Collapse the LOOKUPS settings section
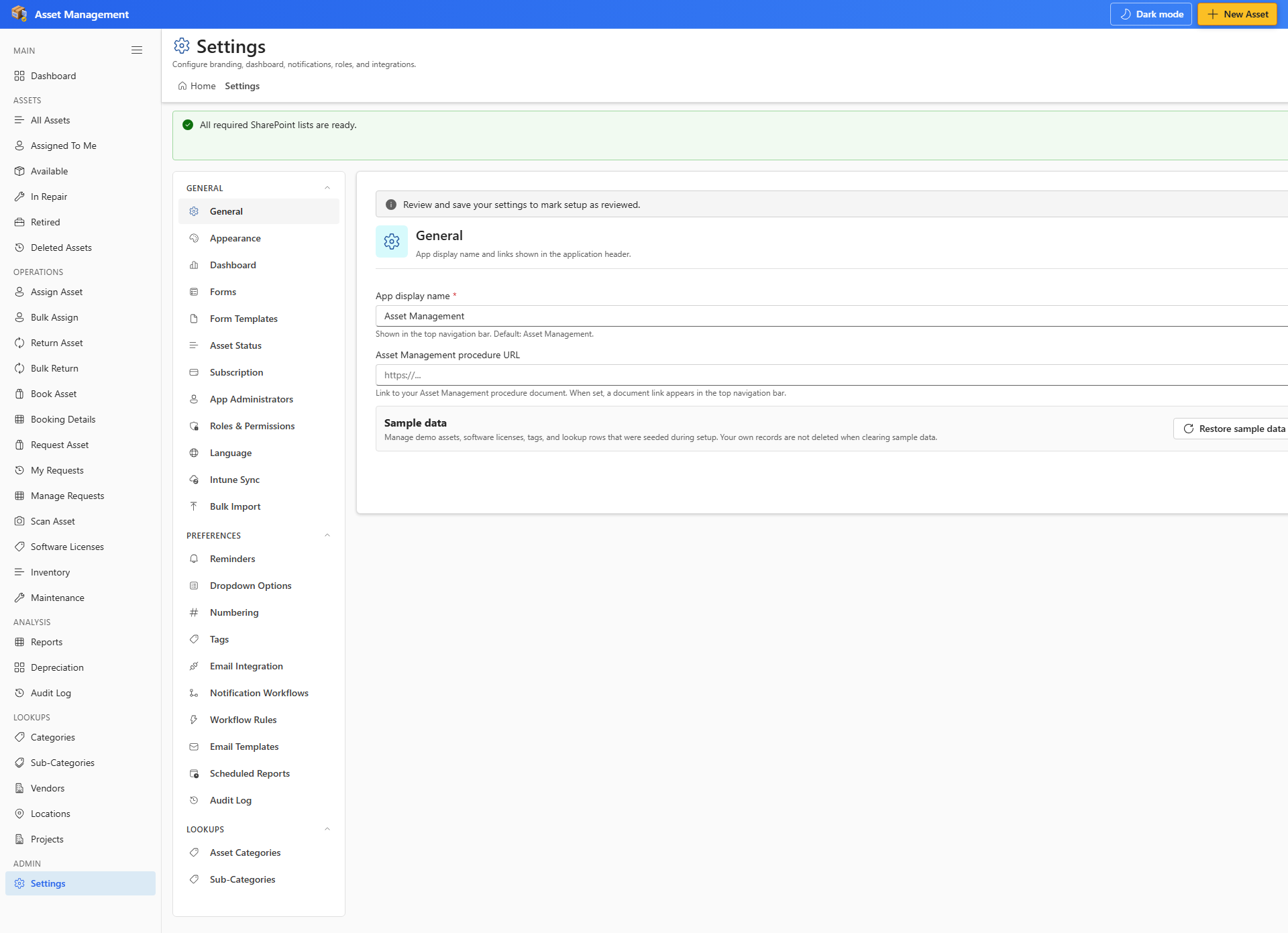This screenshot has height=933, width=1288. click(327, 829)
